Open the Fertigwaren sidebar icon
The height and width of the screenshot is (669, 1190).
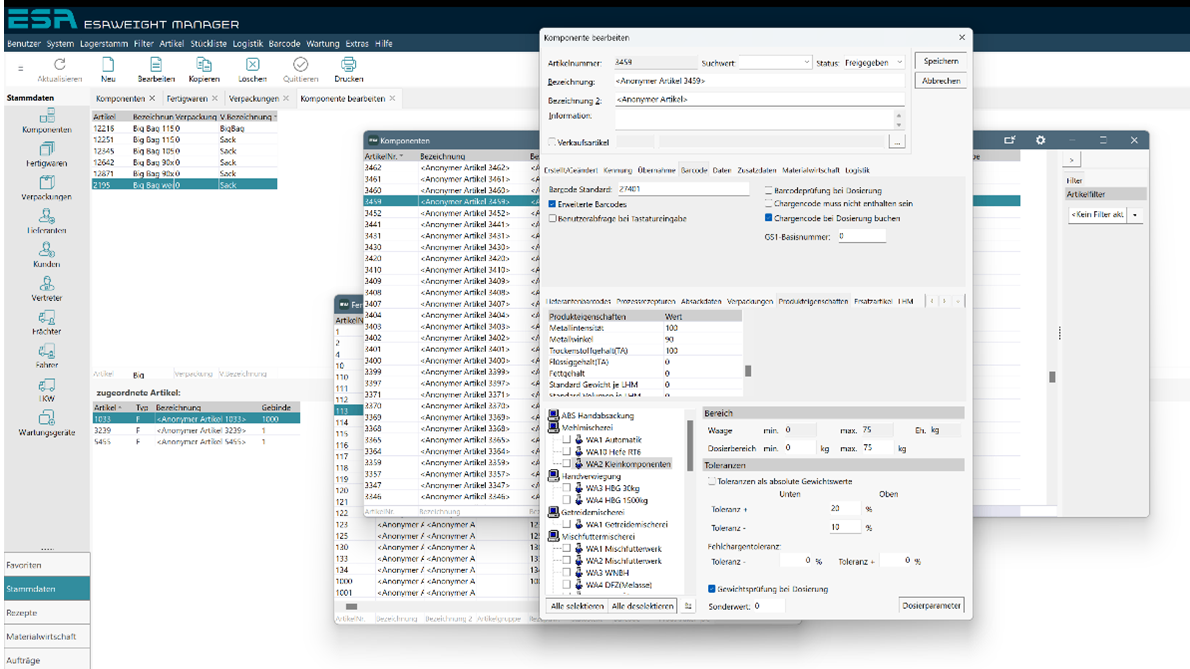[x=47, y=150]
